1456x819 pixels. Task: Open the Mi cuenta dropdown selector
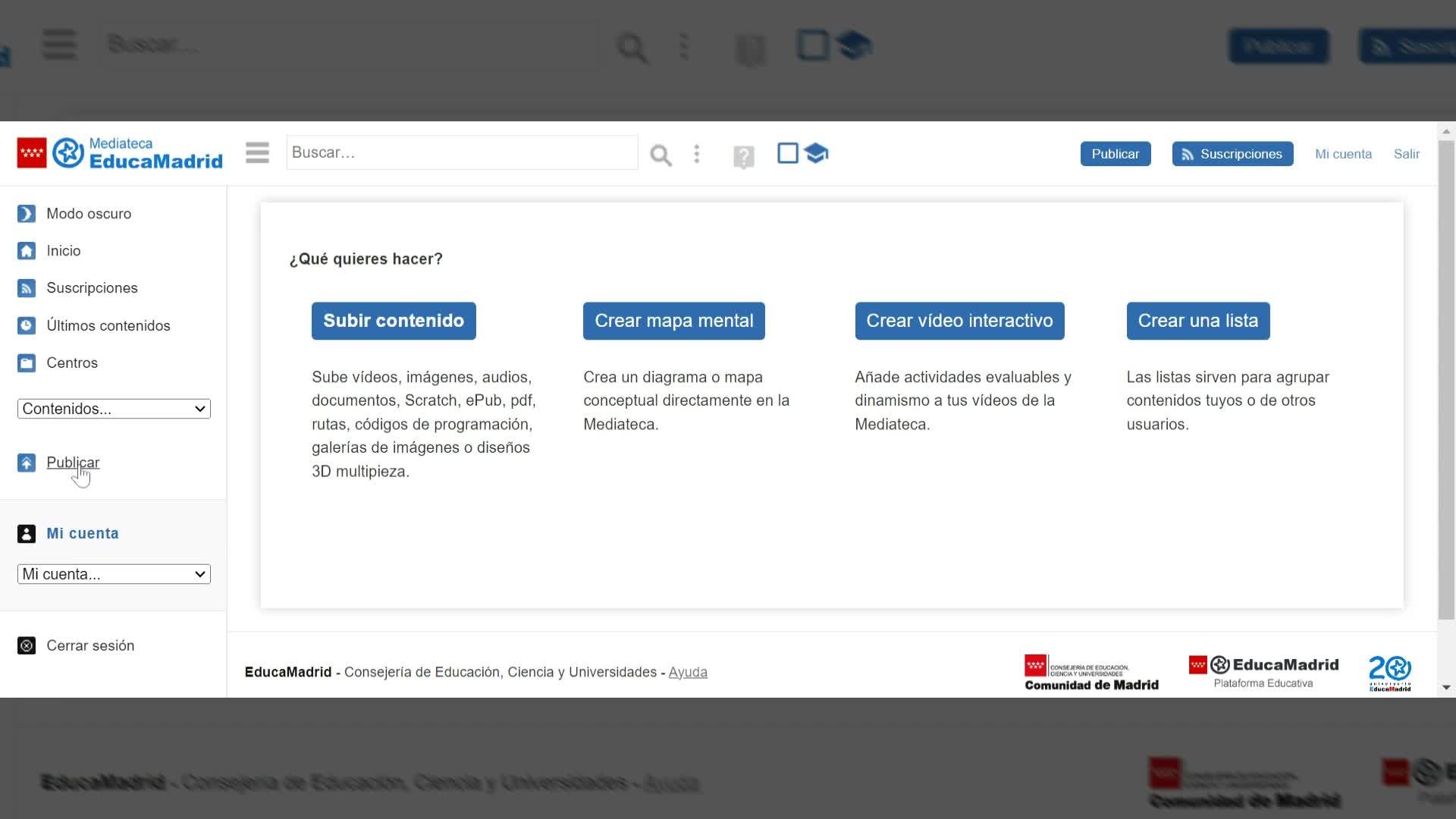point(114,574)
